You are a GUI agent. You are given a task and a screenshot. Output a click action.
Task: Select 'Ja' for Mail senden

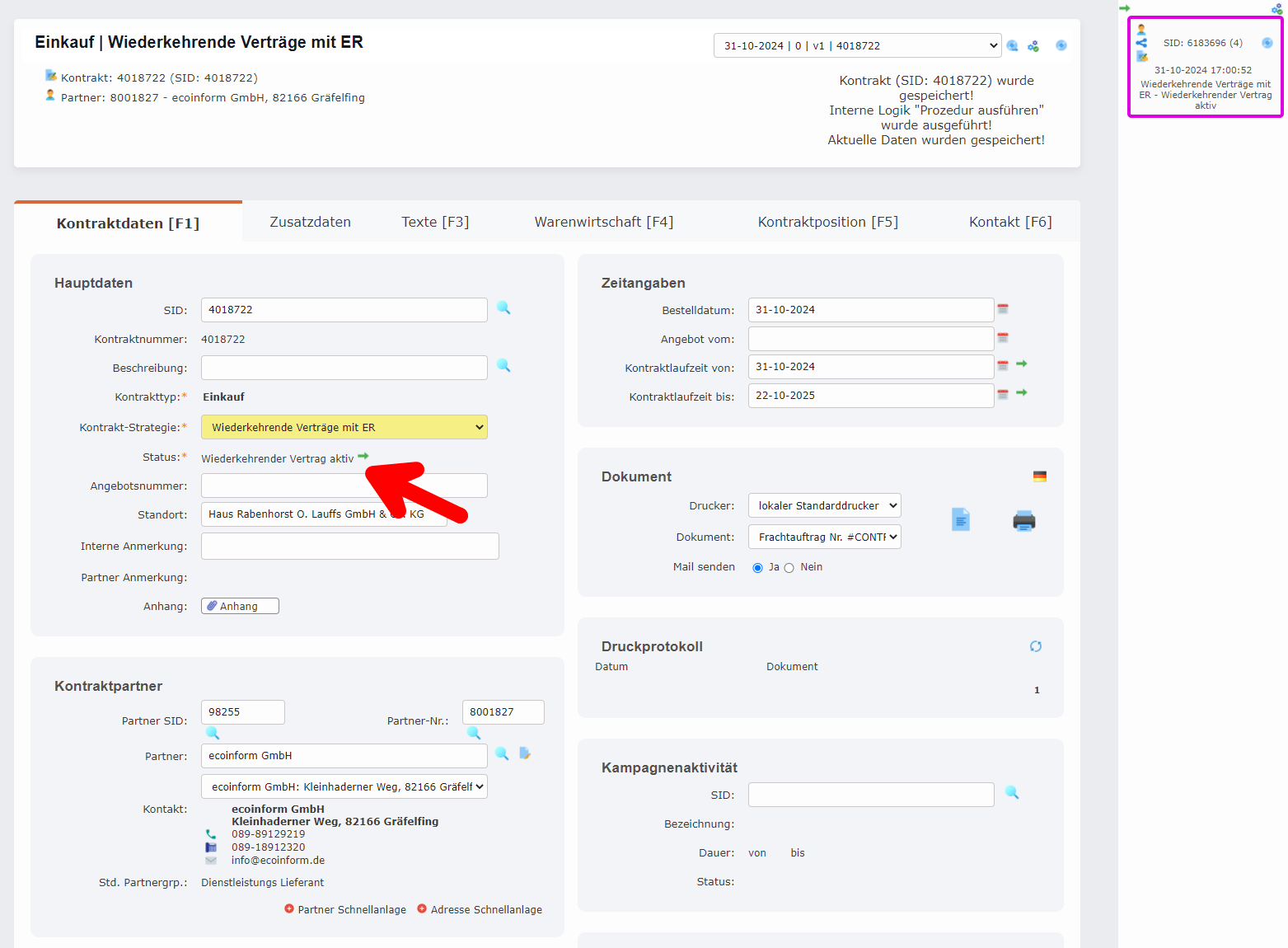(758, 568)
